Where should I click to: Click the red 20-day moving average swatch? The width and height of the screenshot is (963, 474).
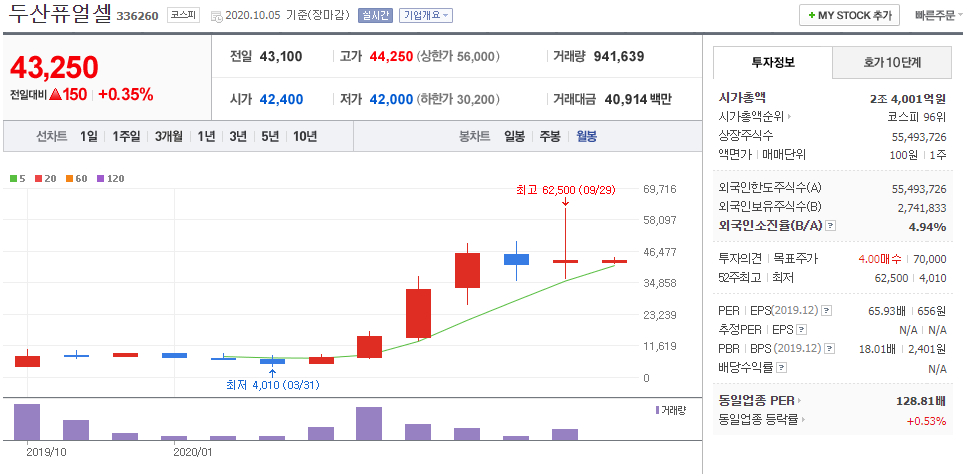click(x=38, y=179)
